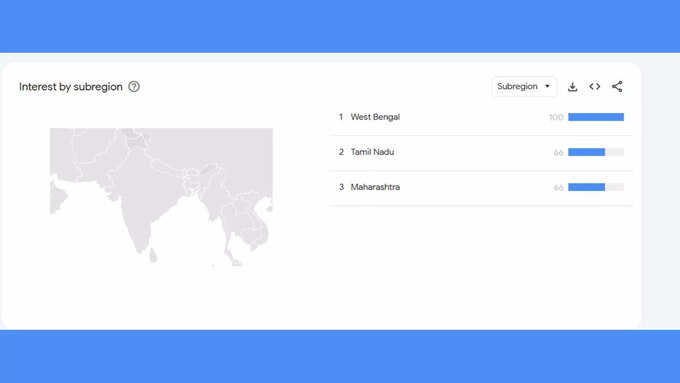Image resolution: width=680 pixels, height=383 pixels.
Task: Click Sri Lanka on the map
Action: pos(153,255)
